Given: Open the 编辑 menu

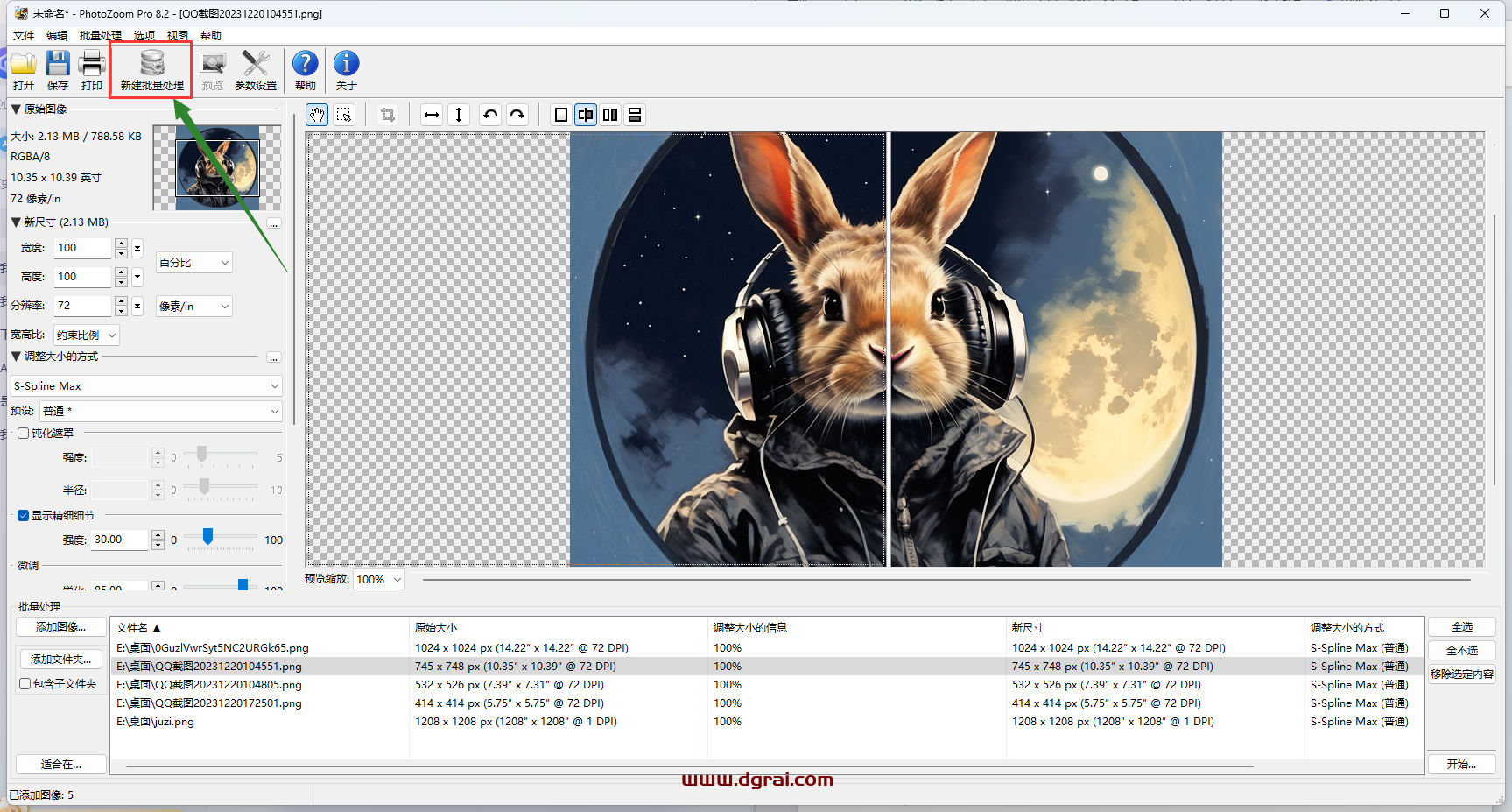Looking at the screenshot, I should pyautogui.click(x=57, y=36).
